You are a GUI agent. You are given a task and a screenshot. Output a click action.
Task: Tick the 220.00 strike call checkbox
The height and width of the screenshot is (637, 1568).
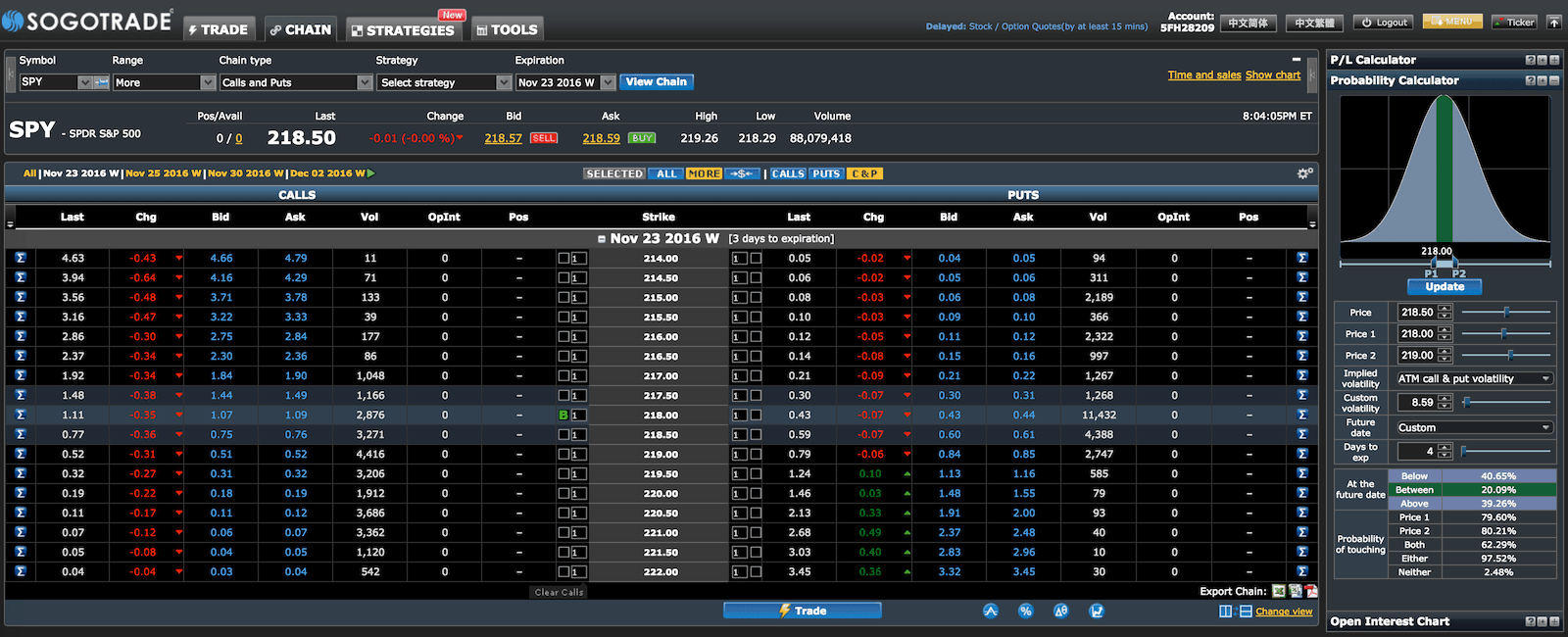click(563, 493)
